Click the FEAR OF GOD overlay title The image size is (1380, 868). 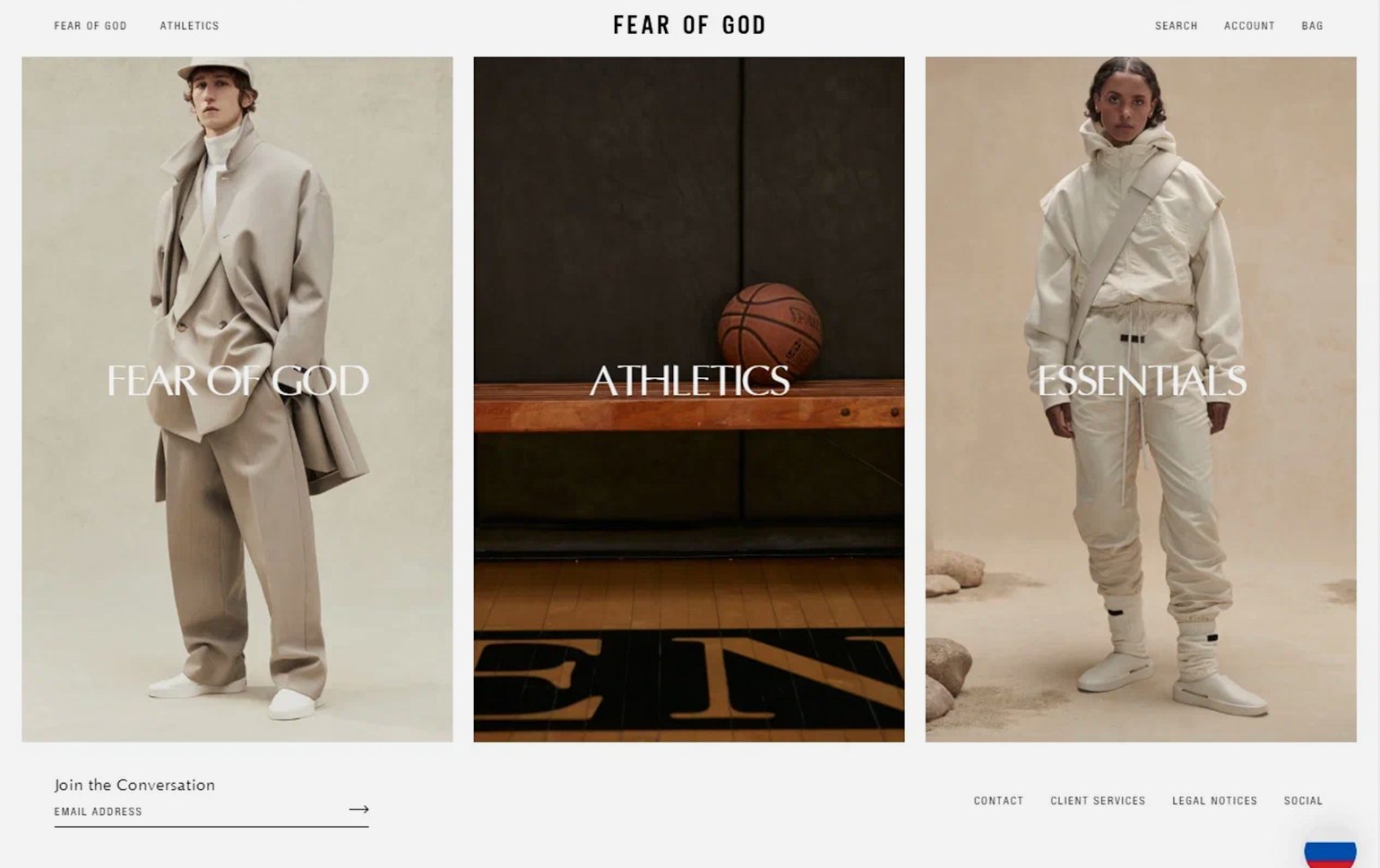[237, 381]
